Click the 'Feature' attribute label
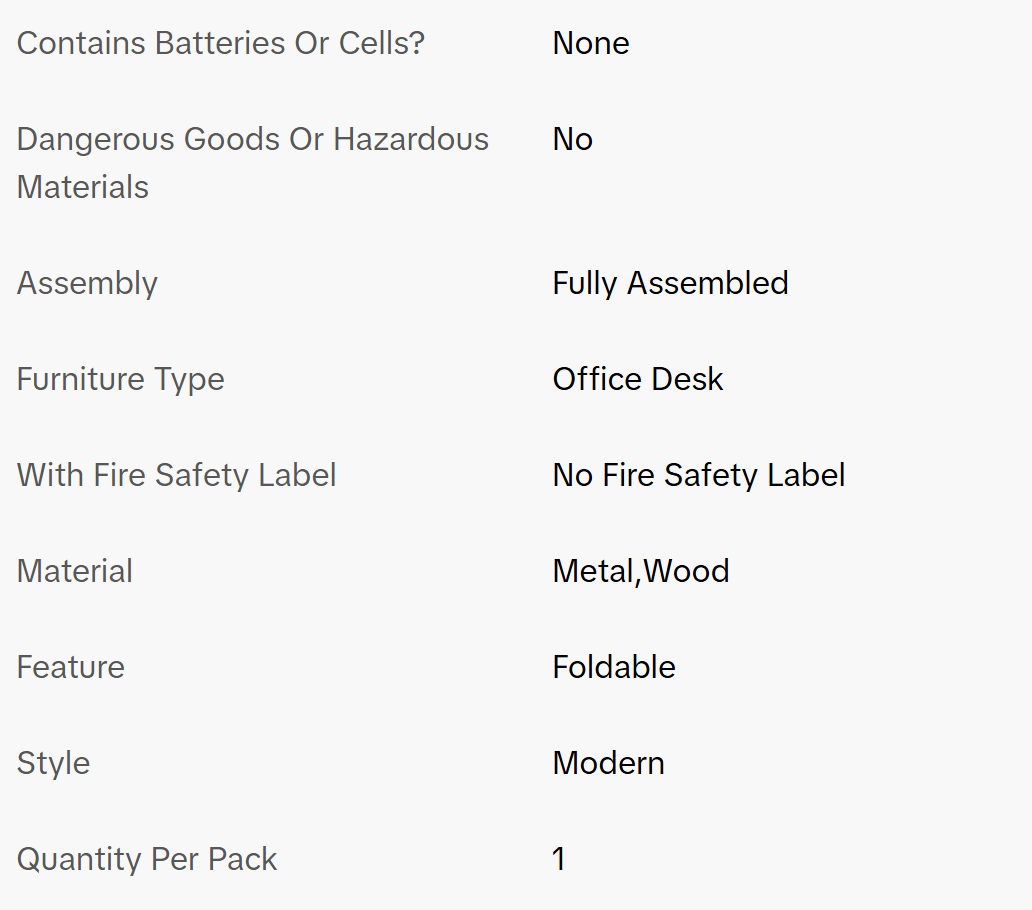 click(x=71, y=667)
